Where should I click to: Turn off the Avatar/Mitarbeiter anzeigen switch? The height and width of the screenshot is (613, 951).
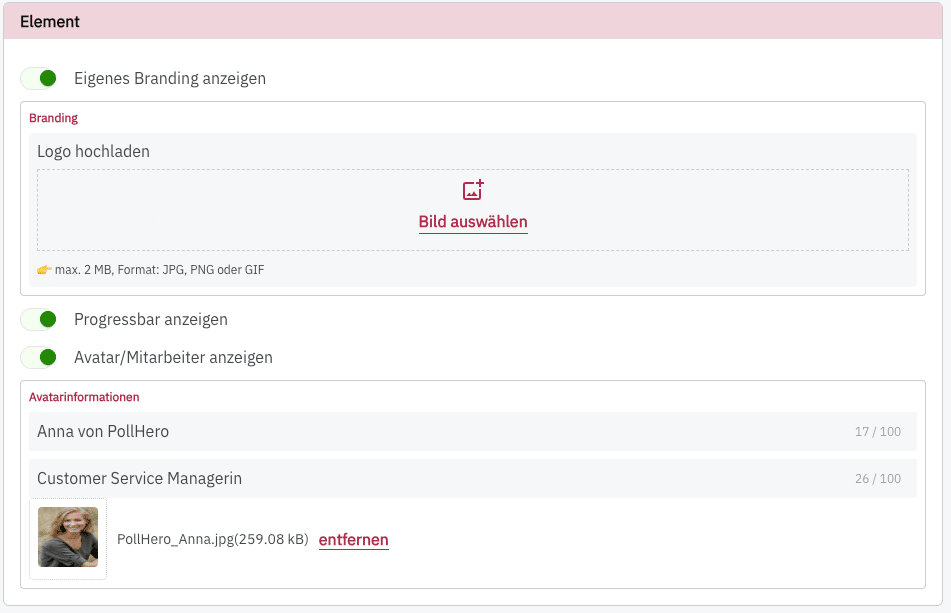pyautogui.click(x=40, y=357)
